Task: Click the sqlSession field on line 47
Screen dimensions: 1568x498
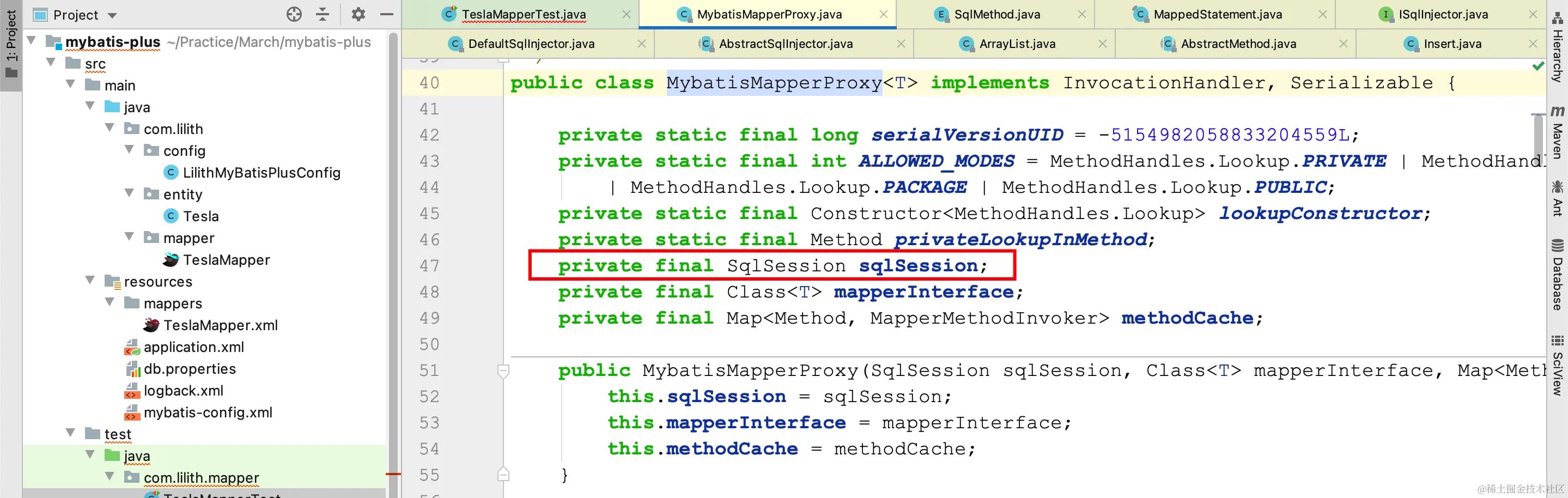Action: pyautogui.click(x=918, y=266)
